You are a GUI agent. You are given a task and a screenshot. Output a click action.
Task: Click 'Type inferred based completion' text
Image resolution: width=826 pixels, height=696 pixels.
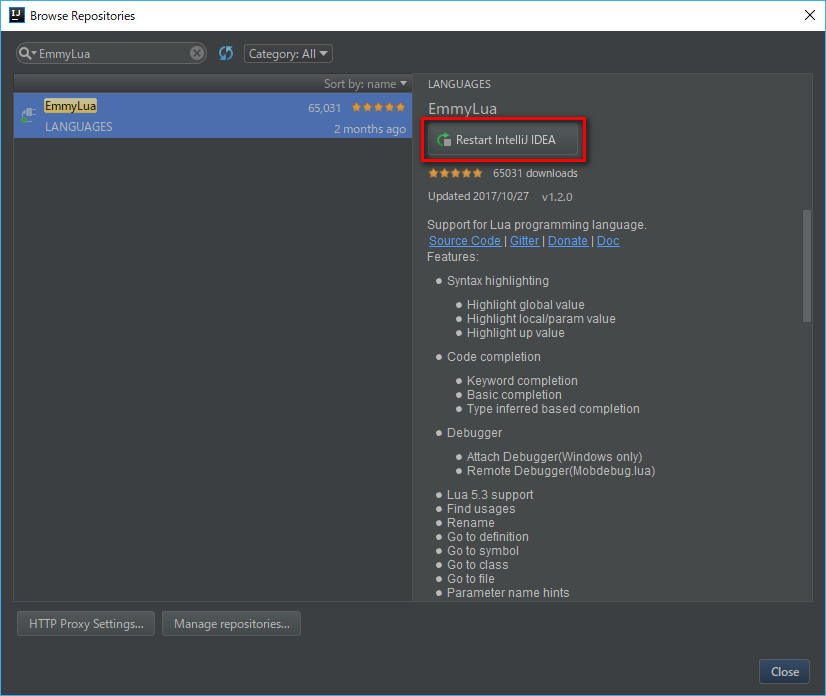[553, 409]
